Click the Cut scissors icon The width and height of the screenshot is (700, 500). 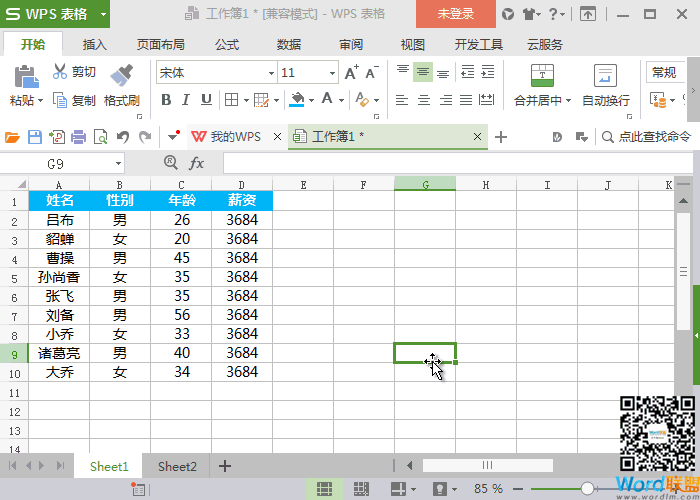59,71
